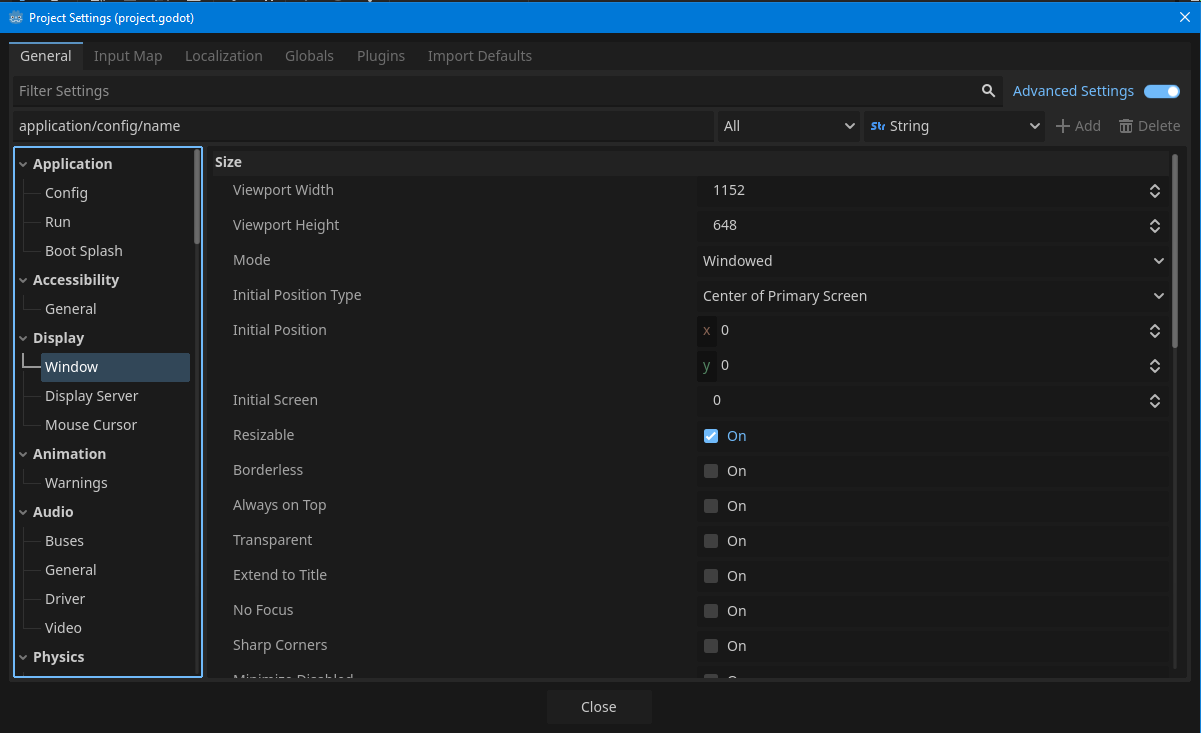Open the Initial Position Type dropdown
1201x733 pixels.
[933, 296]
